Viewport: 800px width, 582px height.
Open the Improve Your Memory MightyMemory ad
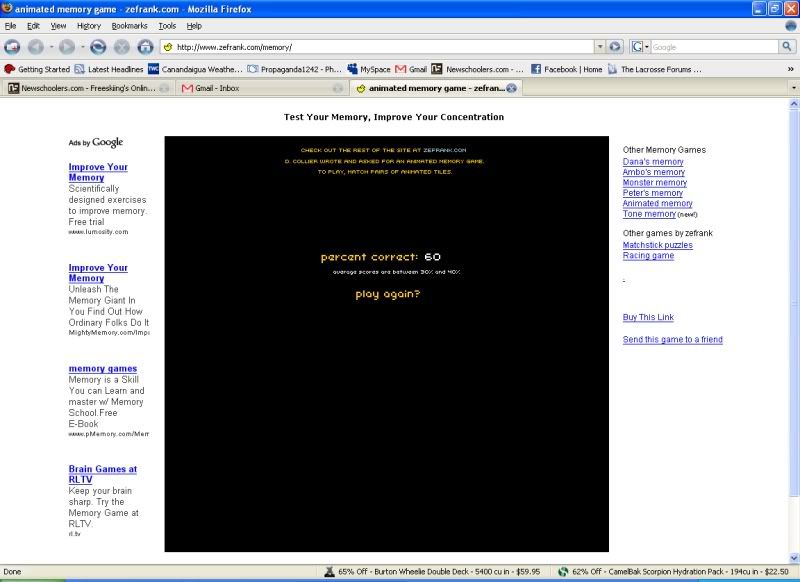coord(98,273)
